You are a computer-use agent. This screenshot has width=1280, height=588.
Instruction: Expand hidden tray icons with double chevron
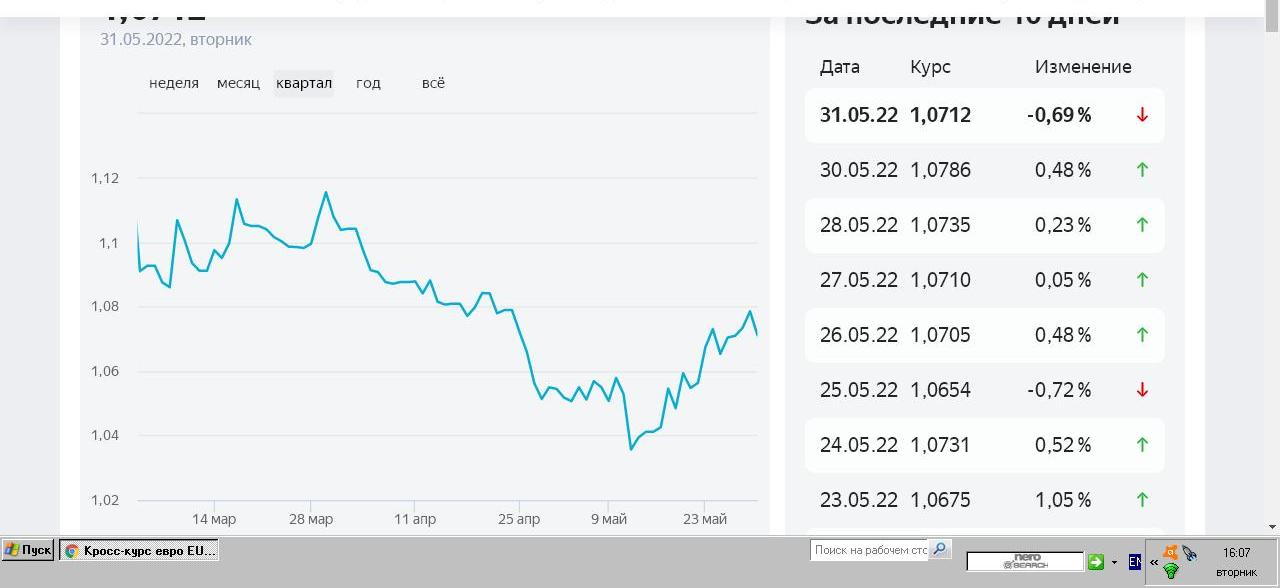coord(1153,562)
